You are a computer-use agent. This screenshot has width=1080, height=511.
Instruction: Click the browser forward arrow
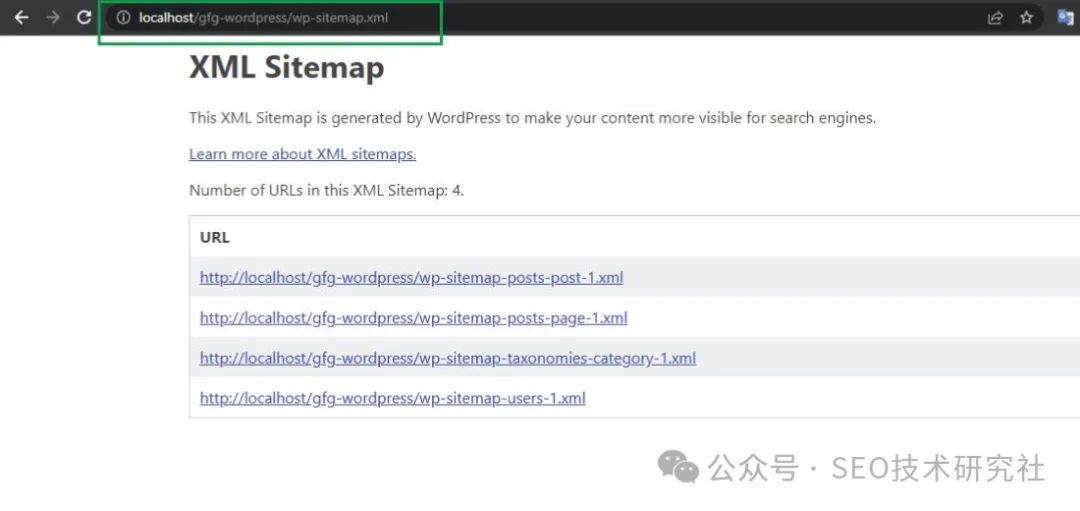[53, 18]
